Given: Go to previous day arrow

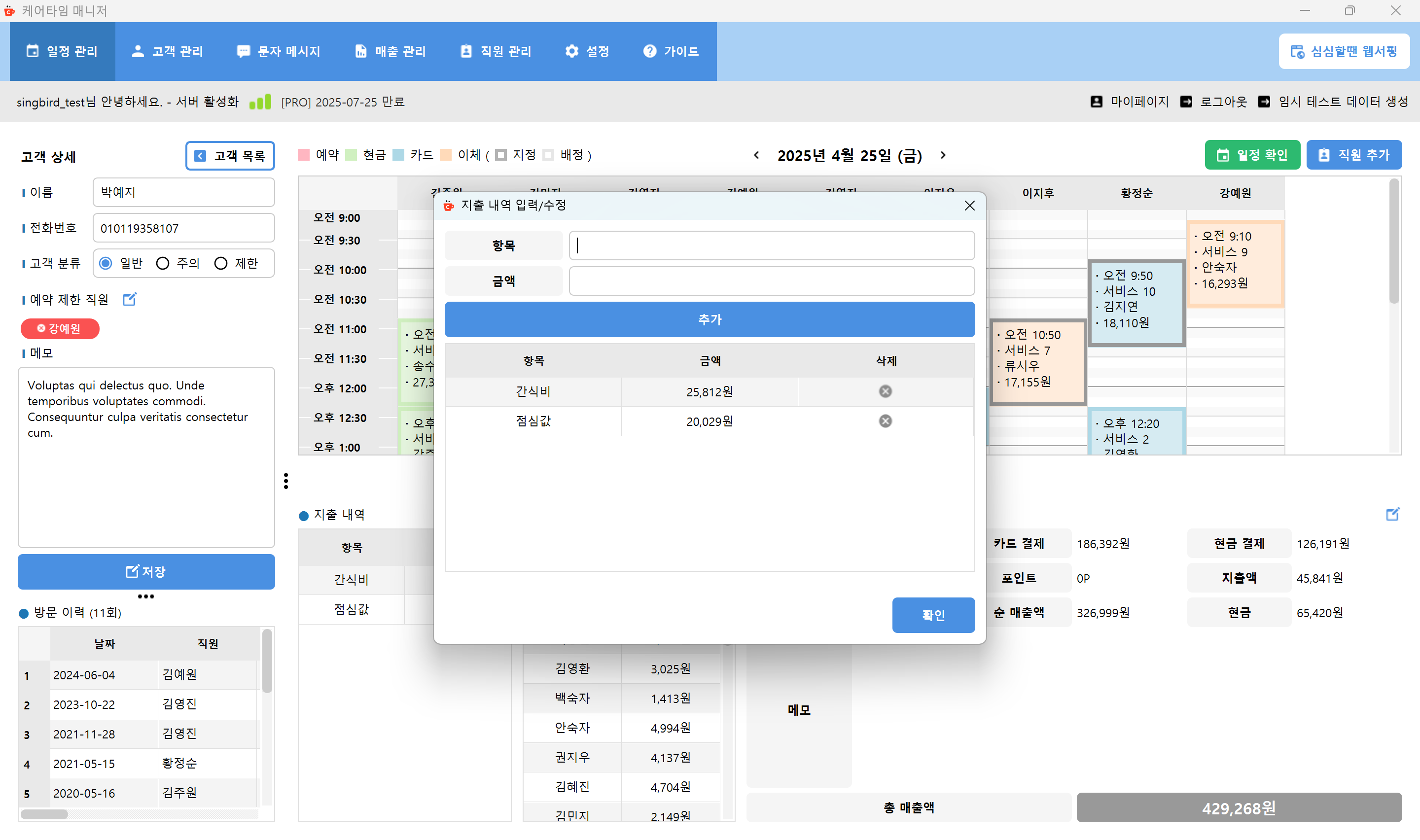Looking at the screenshot, I should pyautogui.click(x=757, y=154).
